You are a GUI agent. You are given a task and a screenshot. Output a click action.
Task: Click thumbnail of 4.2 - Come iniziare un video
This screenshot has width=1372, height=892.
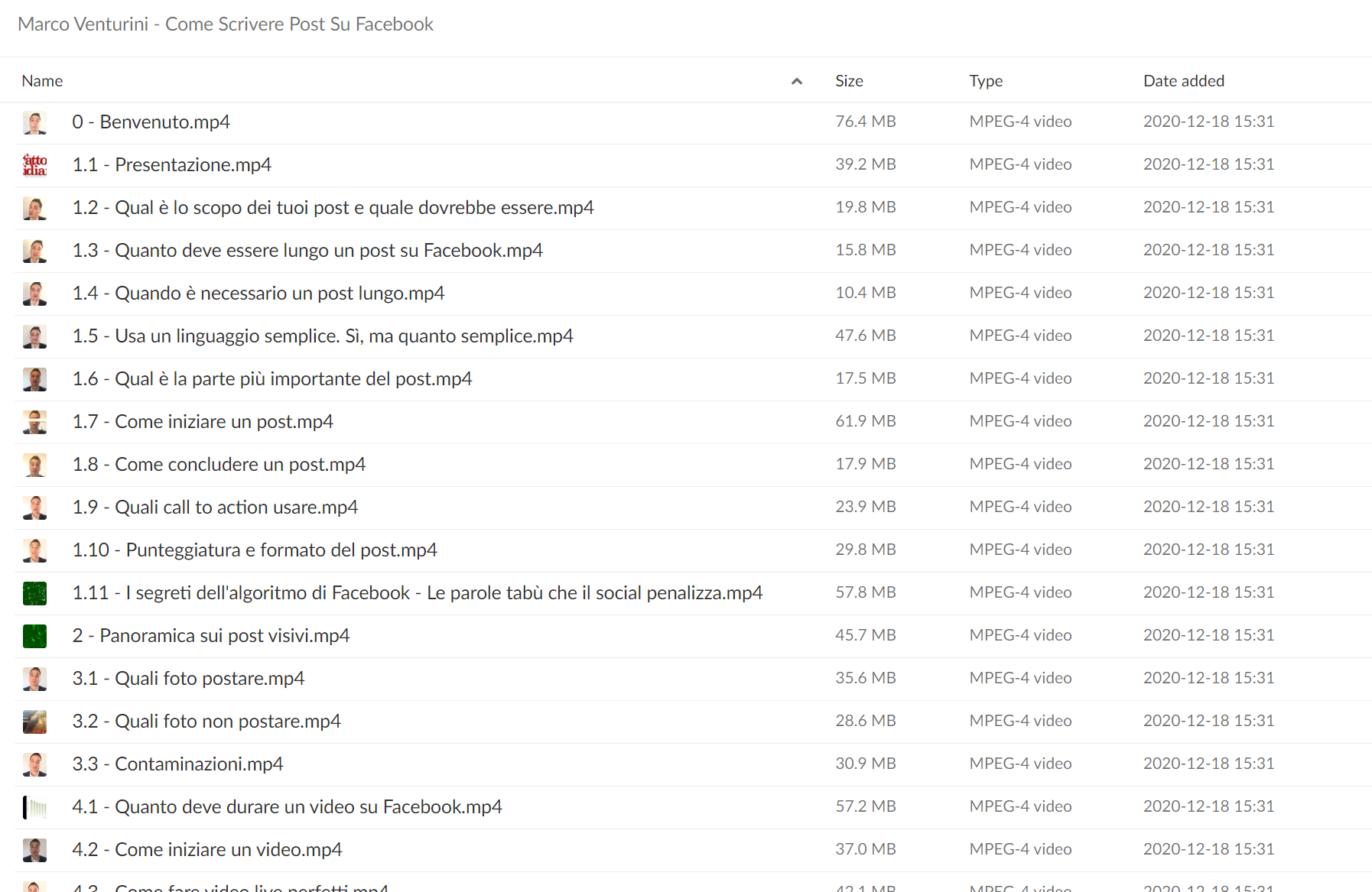click(34, 850)
